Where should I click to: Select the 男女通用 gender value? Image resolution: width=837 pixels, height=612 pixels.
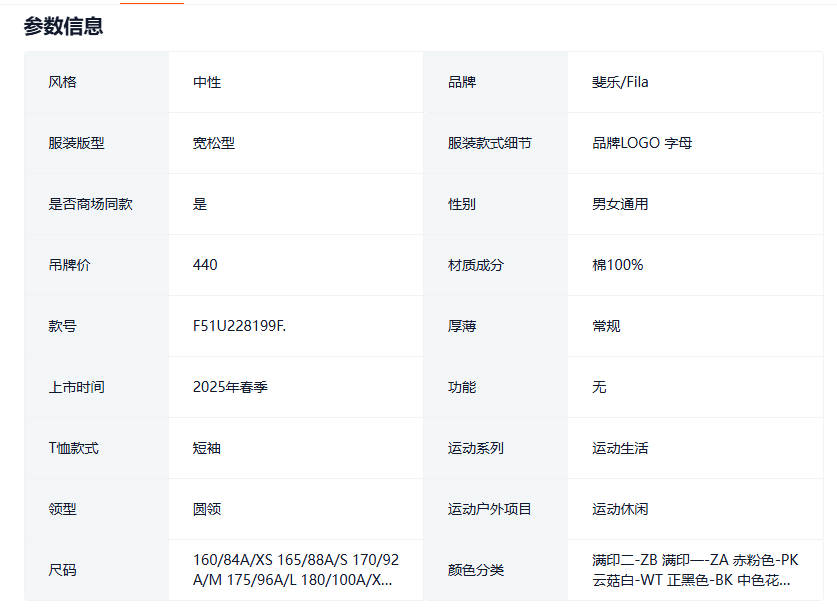click(620, 204)
